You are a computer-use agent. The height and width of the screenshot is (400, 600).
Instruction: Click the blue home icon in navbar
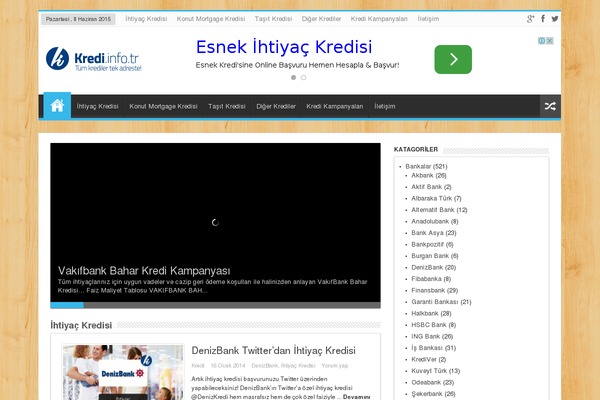tap(57, 106)
